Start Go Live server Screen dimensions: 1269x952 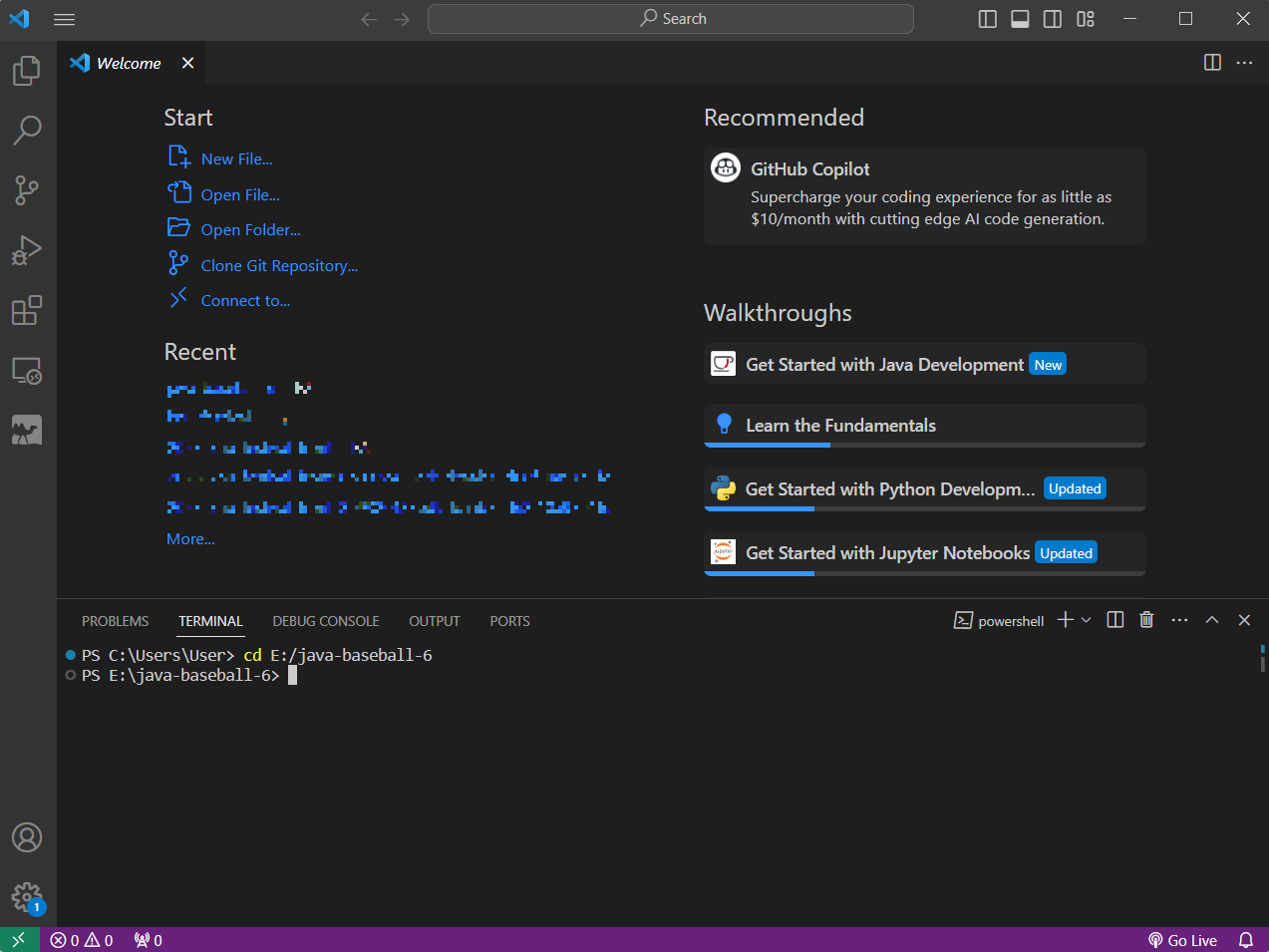1182,940
